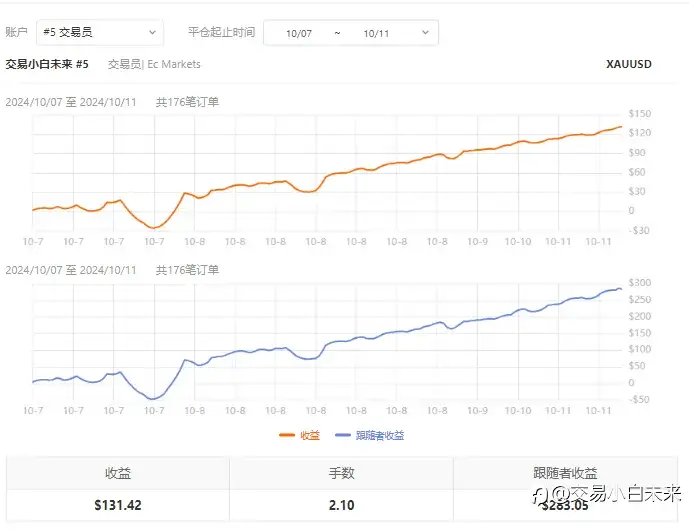Viewport: 689px width, 530px height.
Task: Toggle the orange 收益 legend item
Action: pos(299,435)
